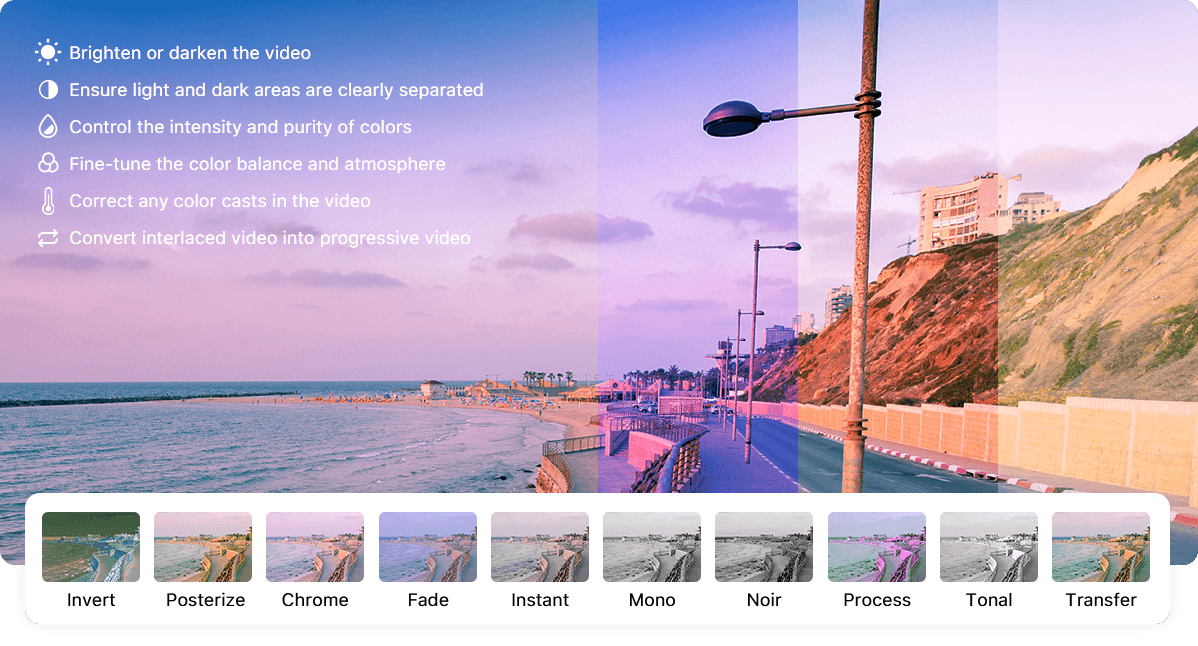Click "Brighten or darken the video" text
The height and width of the screenshot is (646, 1198).
(x=190, y=53)
